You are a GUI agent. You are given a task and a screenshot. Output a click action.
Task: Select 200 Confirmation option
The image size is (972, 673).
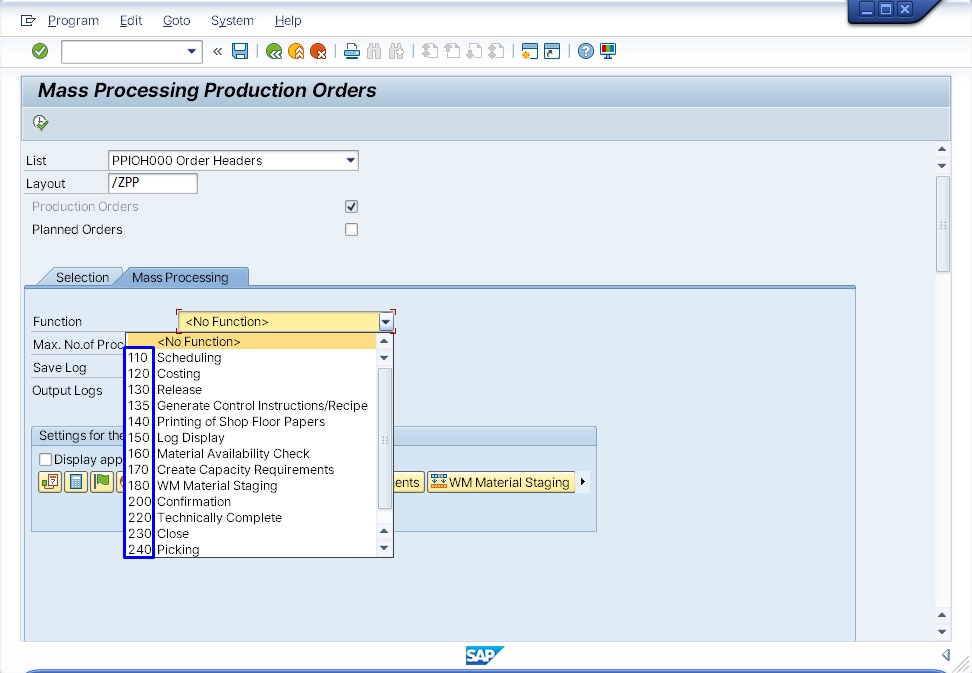coord(251,502)
